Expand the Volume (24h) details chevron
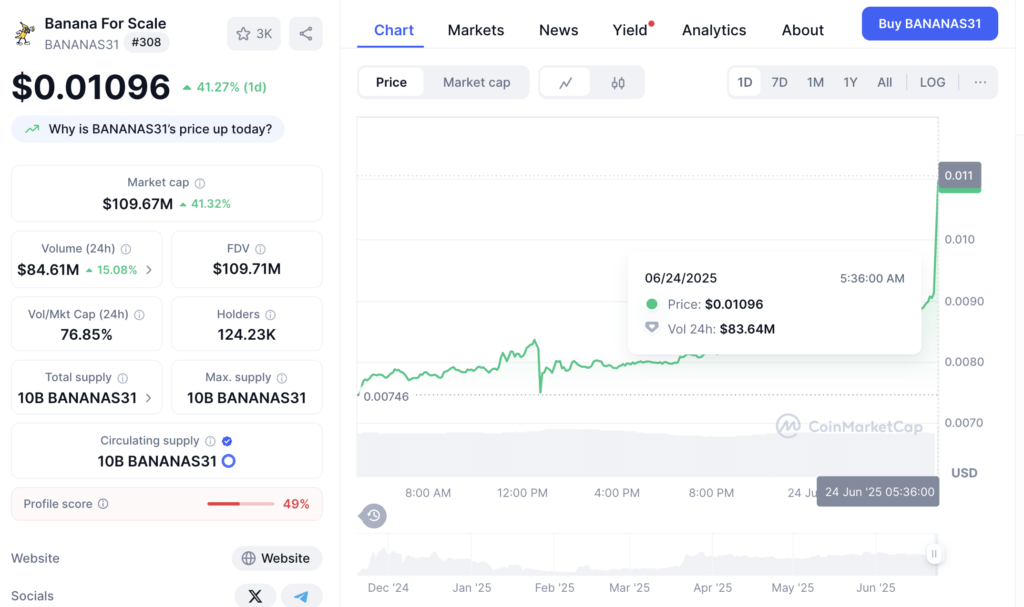 click(149, 270)
